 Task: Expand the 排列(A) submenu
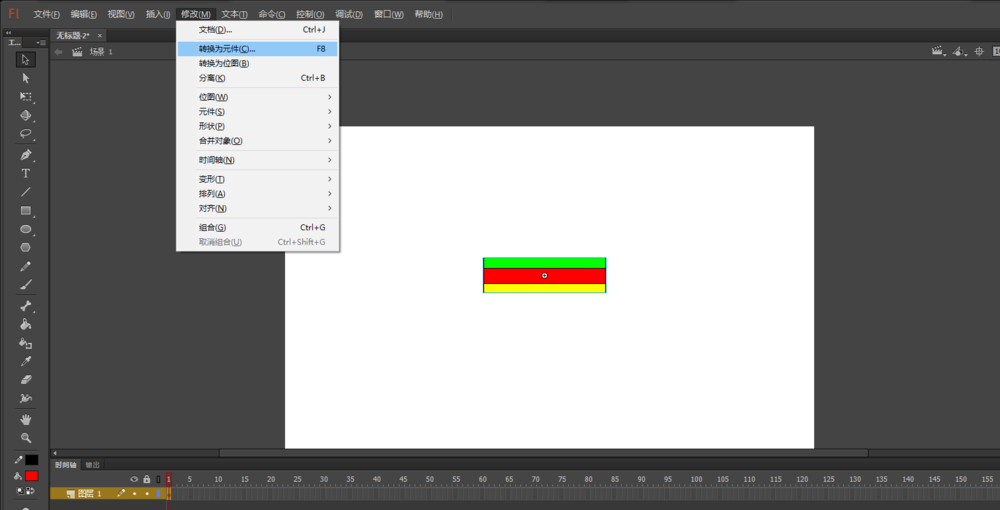click(x=258, y=194)
